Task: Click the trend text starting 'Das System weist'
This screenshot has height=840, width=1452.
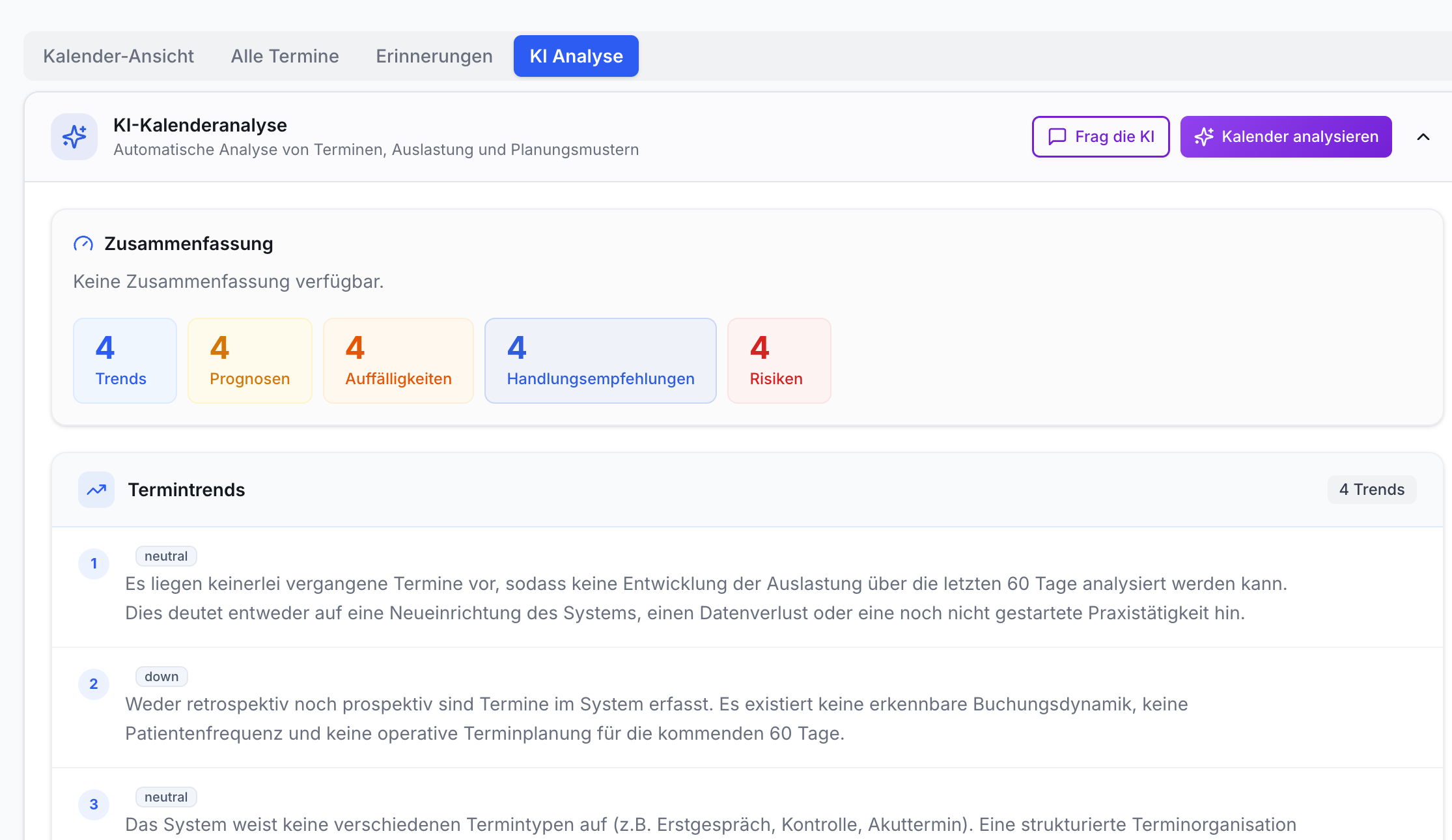Action: (x=710, y=824)
